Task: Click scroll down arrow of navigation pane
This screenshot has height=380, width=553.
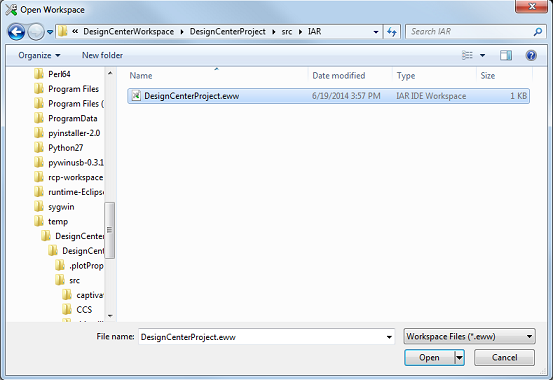Action: point(110,316)
